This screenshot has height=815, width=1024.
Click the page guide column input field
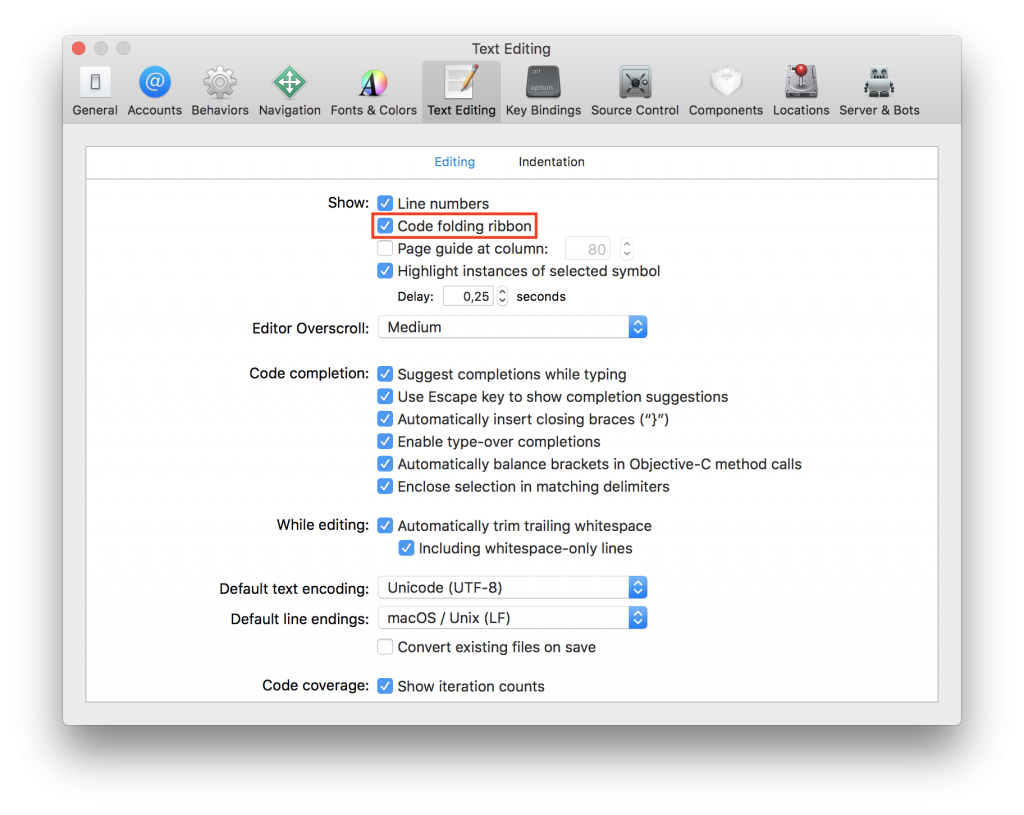pyautogui.click(x=587, y=248)
